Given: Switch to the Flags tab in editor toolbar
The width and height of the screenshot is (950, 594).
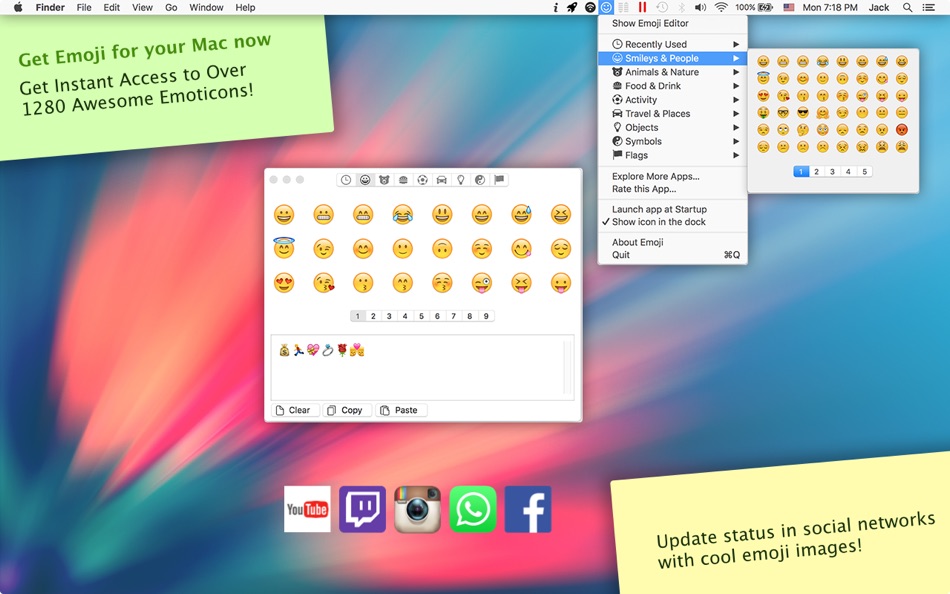Looking at the screenshot, I should click(499, 180).
